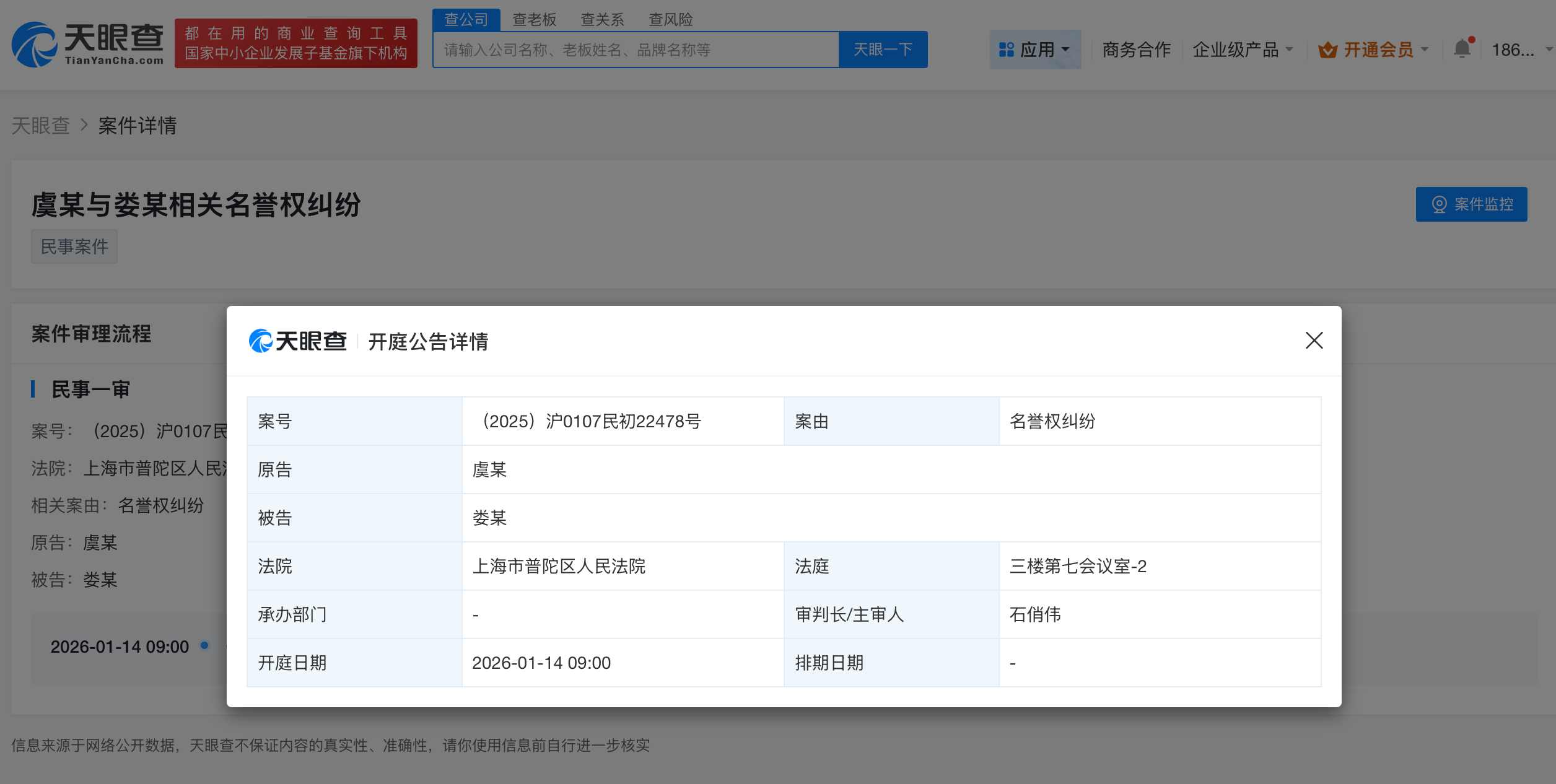The image size is (1556, 784).
Task: Switch to the 查老板 search tab
Action: tap(533, 19)
